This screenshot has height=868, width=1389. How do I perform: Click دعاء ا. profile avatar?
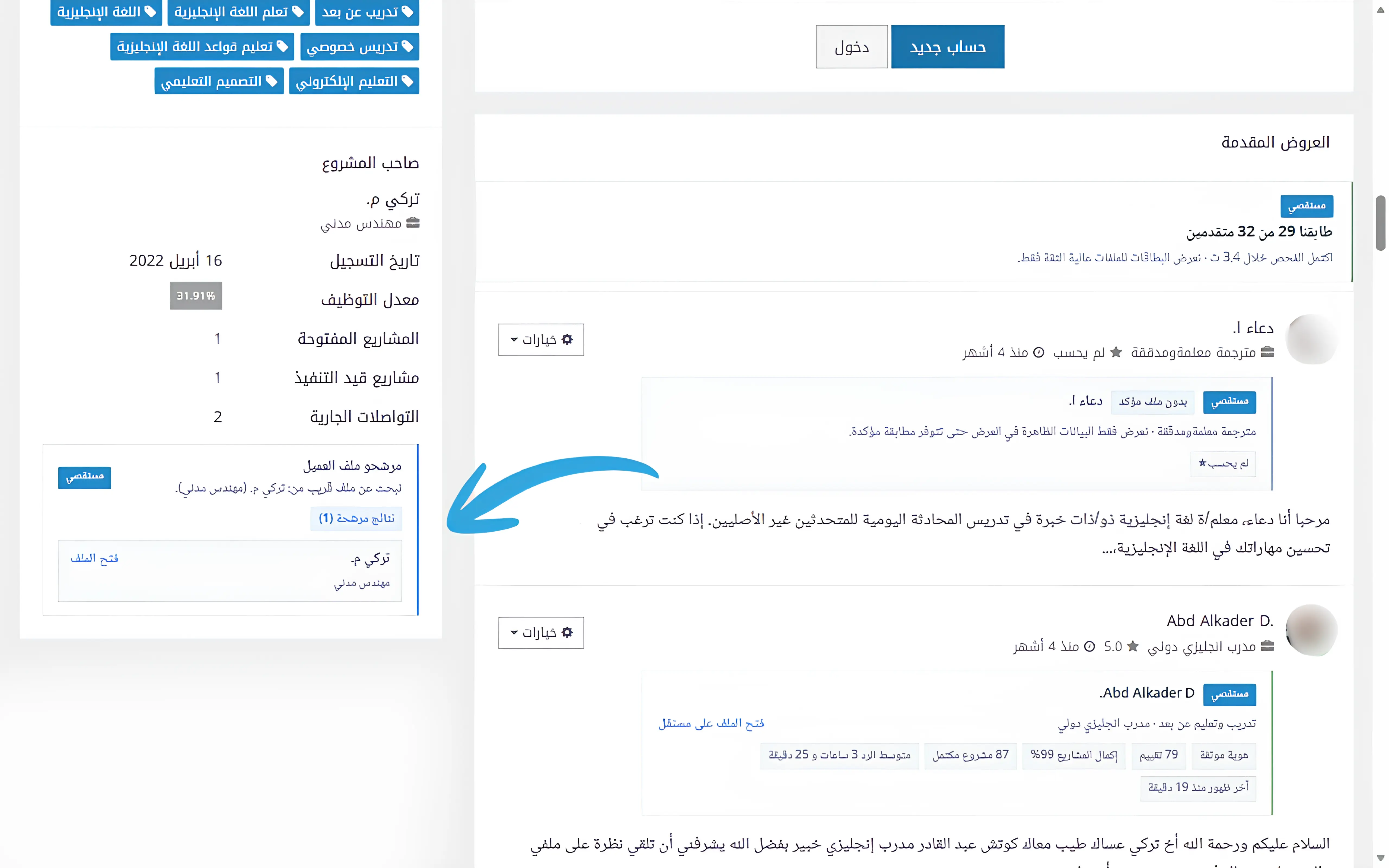(x=1311, y=339)
